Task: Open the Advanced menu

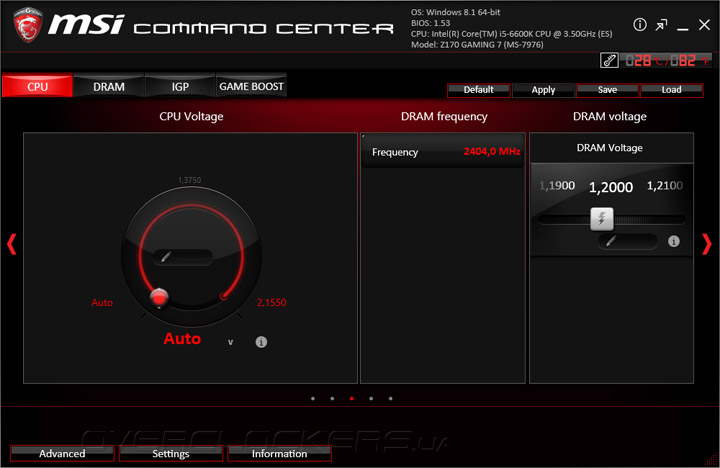Action: (62, 453)
